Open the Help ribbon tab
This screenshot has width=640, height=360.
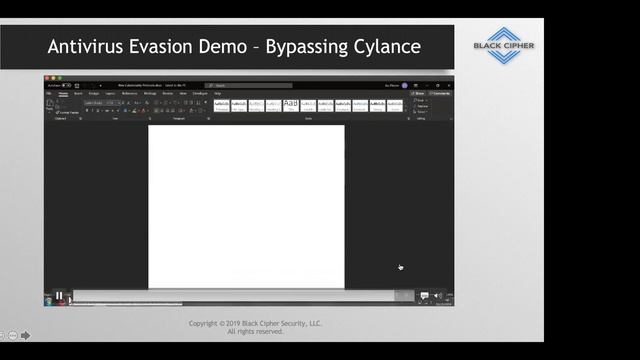(x=218, y=93)
